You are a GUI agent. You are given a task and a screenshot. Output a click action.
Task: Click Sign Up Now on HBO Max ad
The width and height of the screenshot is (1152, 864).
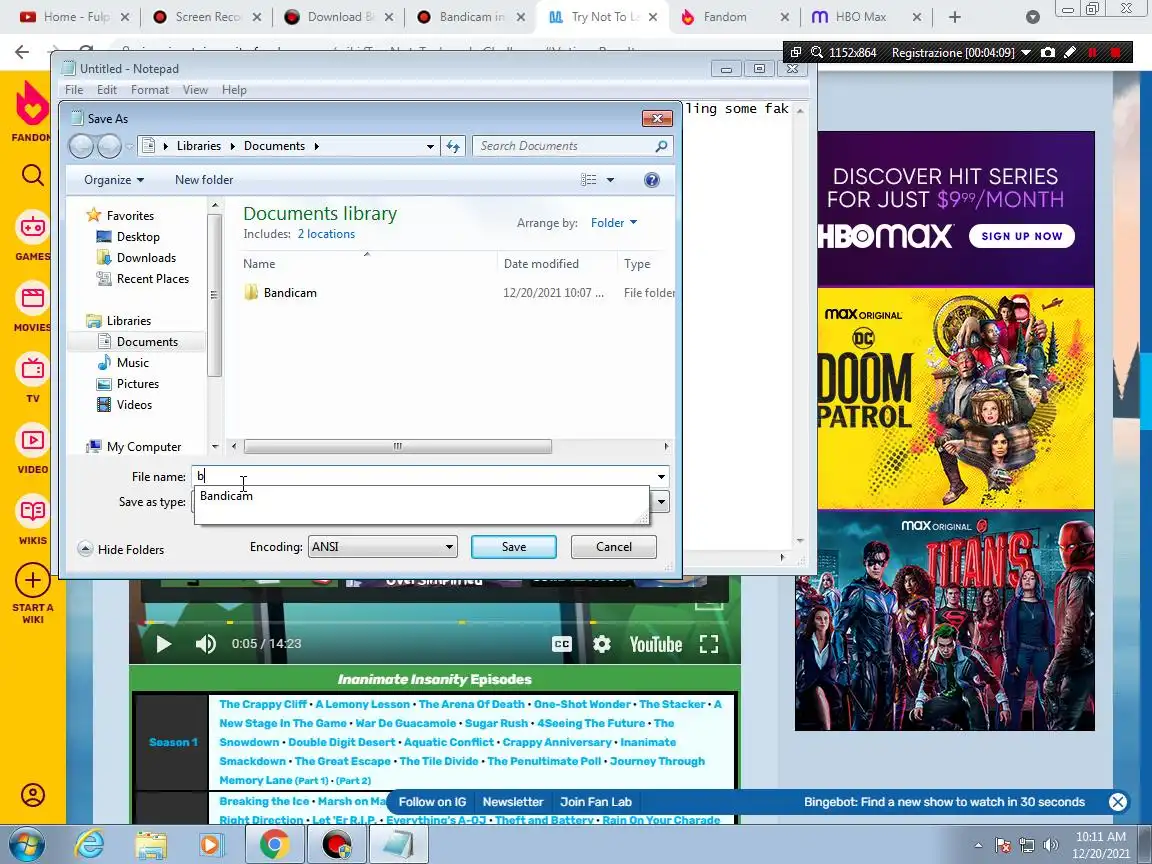pos(1021,236)
